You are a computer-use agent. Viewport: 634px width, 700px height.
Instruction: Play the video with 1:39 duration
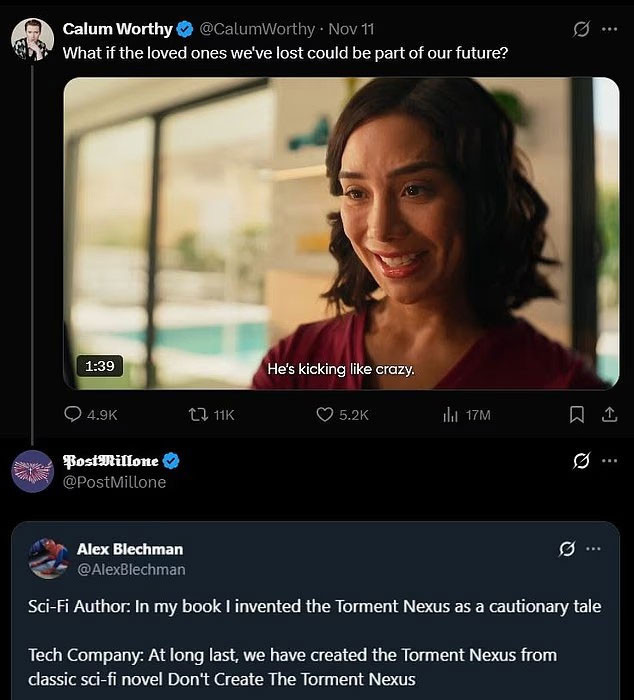click(341, 233)
